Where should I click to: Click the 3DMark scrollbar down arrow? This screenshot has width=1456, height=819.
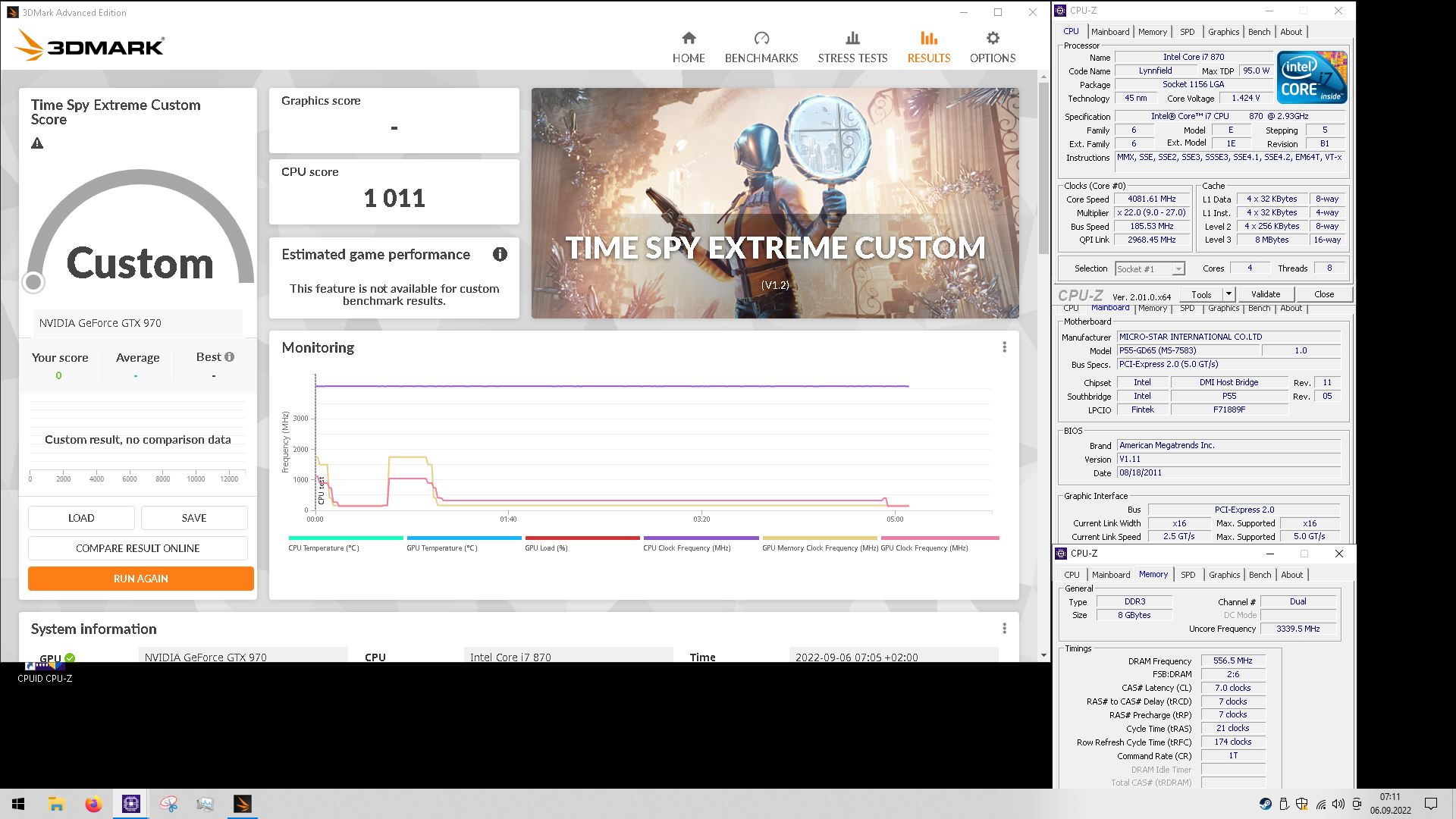tap(1043, 655)
